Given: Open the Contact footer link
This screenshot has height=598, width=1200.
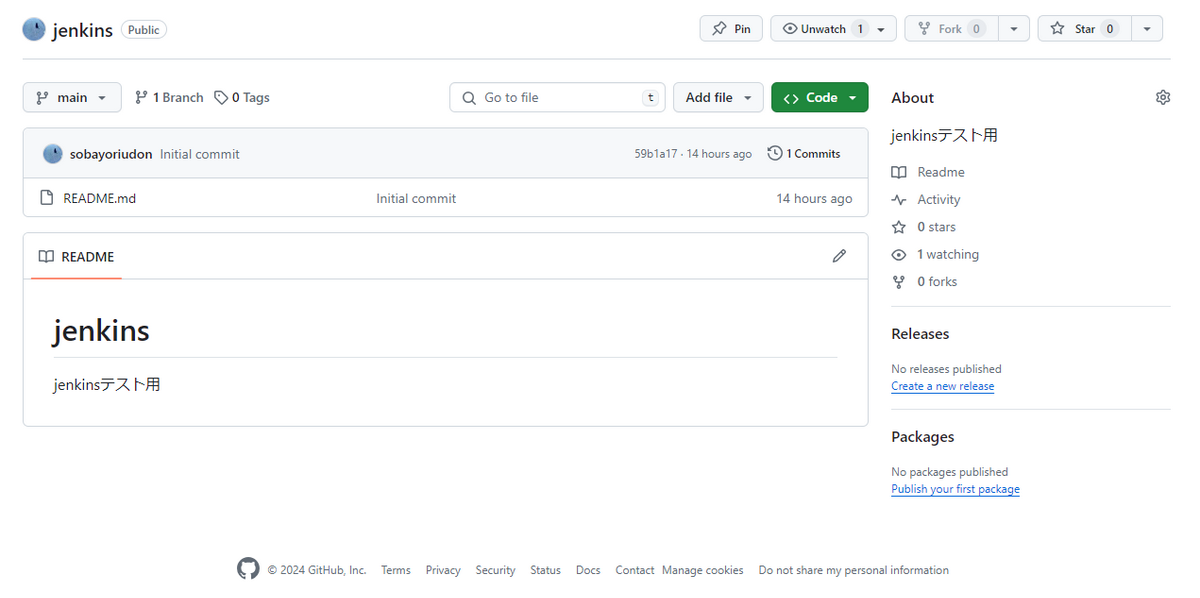Looking at the screenshot, I should (635, 570).
